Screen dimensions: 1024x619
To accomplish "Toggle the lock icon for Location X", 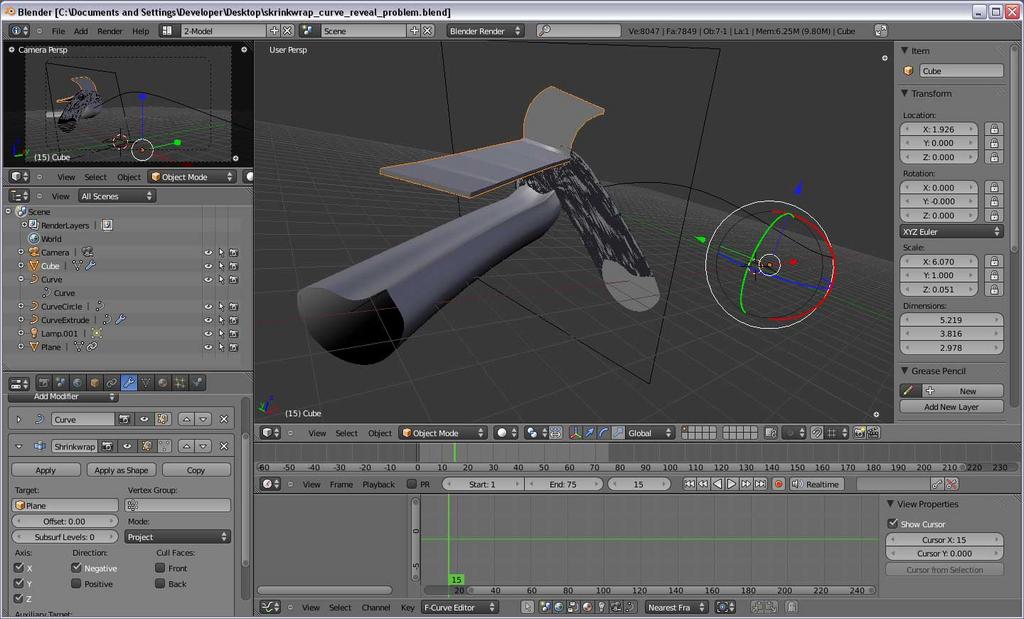I will [994, 129].
